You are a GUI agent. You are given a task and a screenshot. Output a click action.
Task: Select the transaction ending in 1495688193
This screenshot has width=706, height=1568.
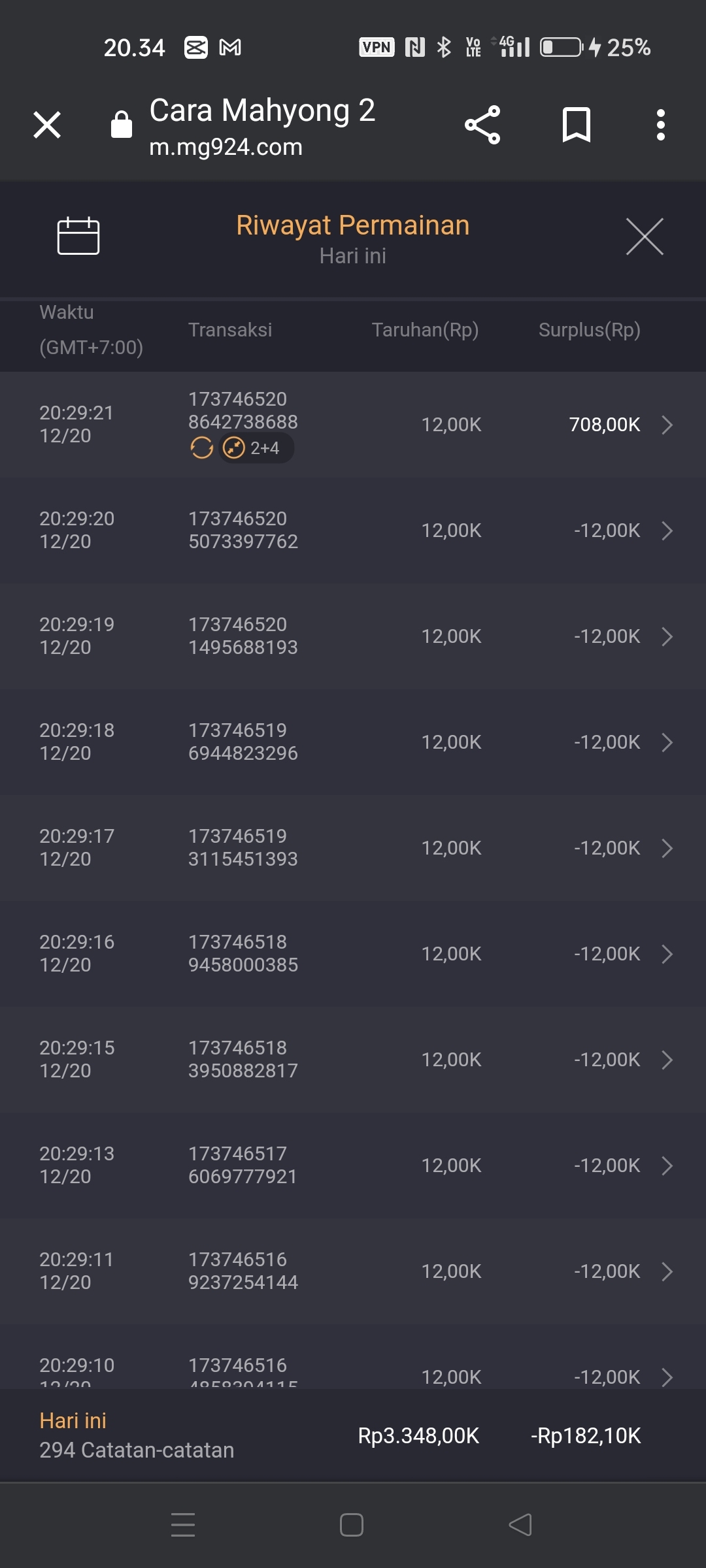tap(243, 636)
